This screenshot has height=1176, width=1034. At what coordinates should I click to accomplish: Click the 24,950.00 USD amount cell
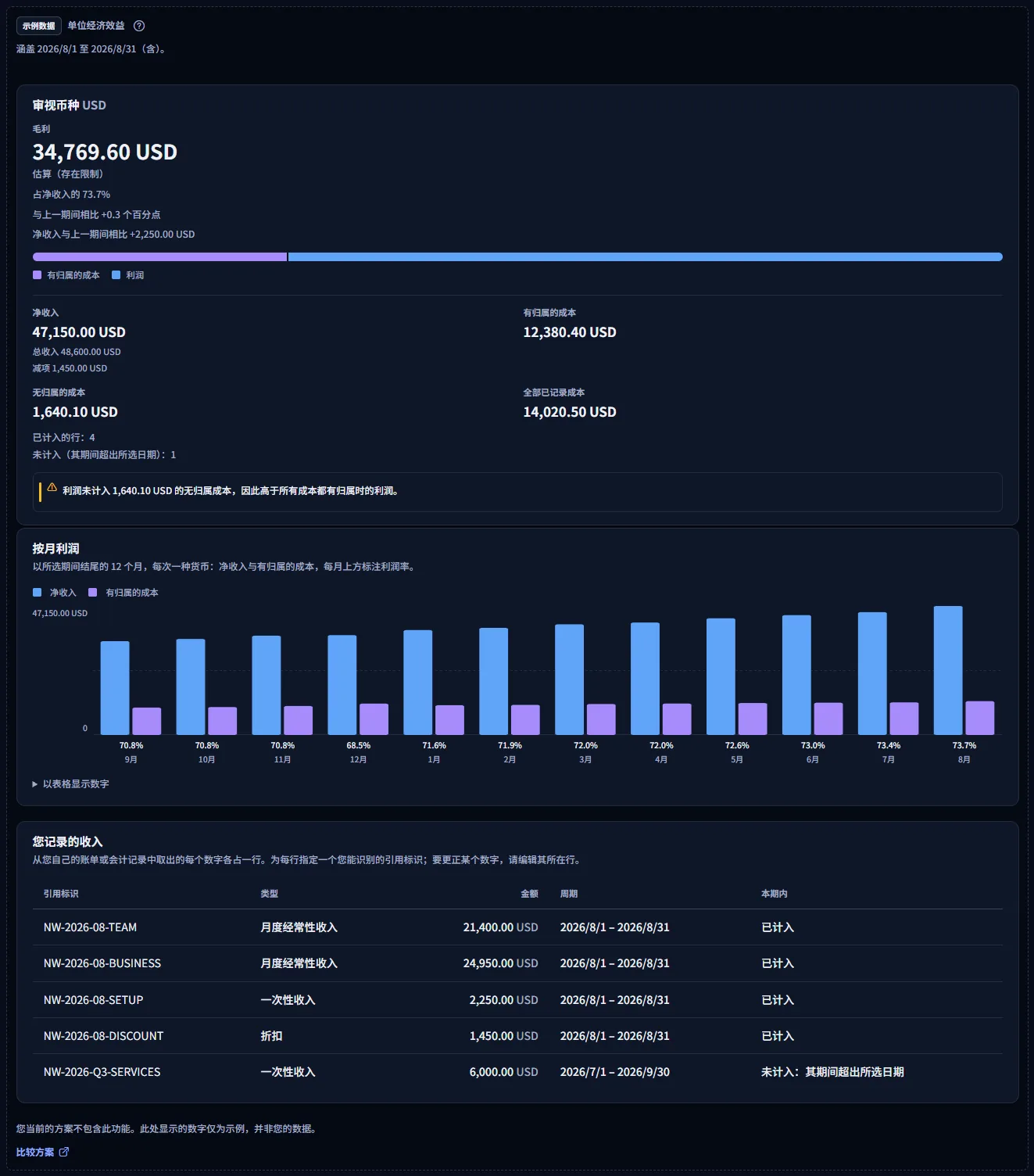pyautogui.click(x=500, y=963)
